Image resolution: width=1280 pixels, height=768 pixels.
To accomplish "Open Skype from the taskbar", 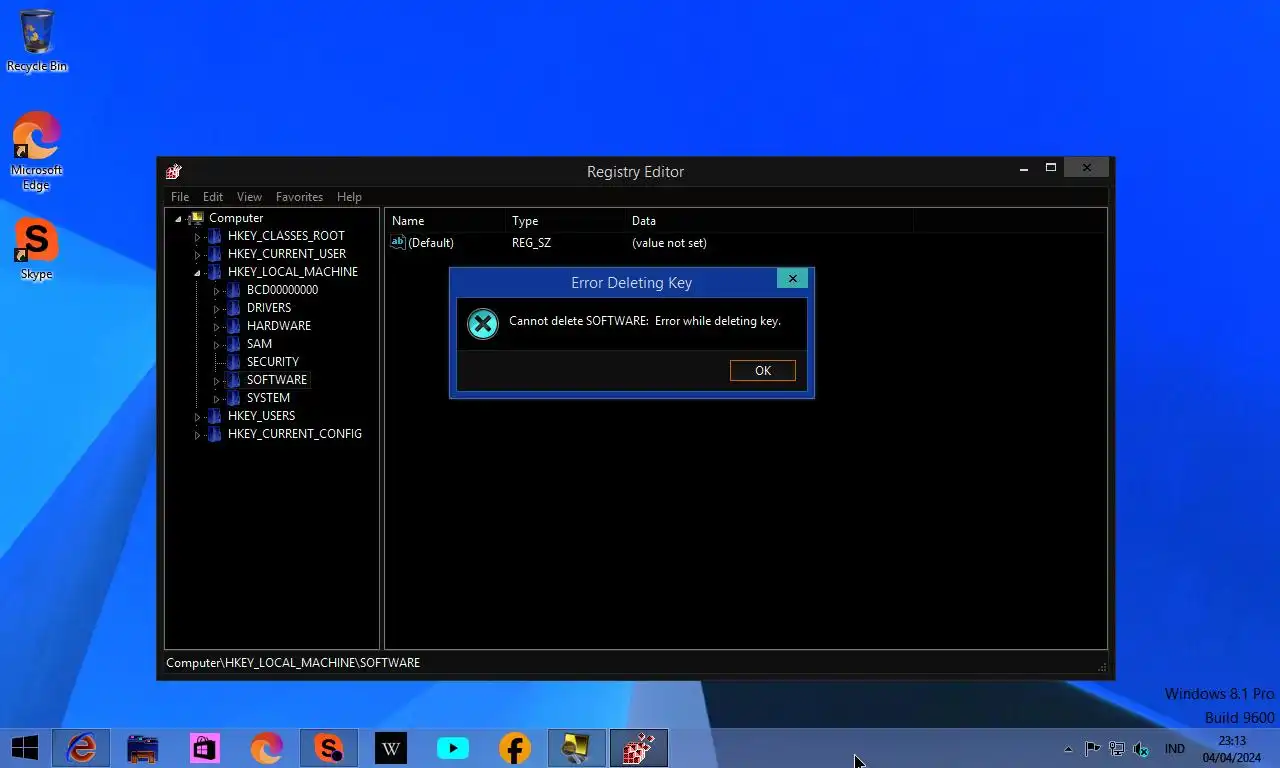I will tap(329, 748).
